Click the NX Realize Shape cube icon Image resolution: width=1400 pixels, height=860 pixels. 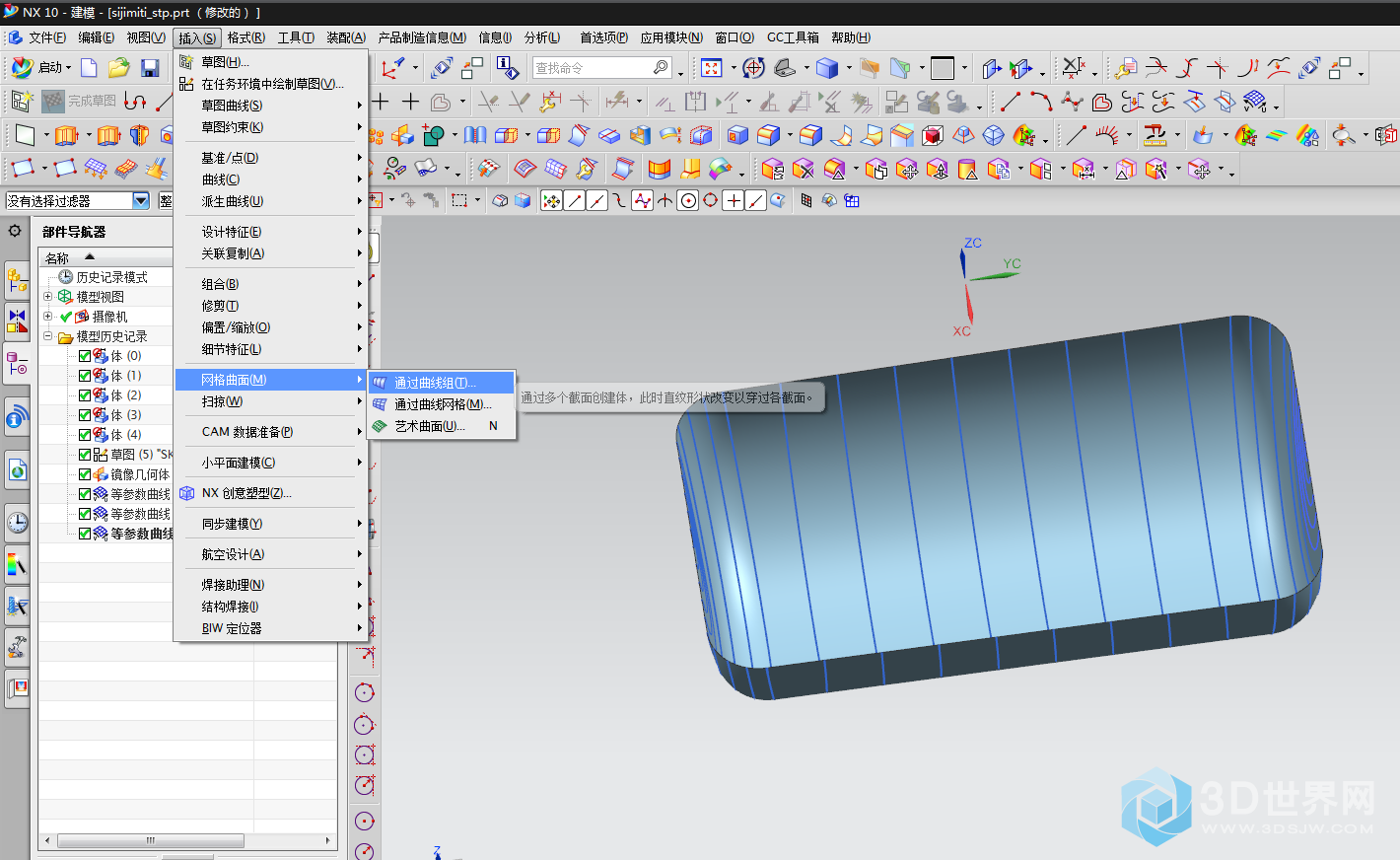click(x=186, y=493)
